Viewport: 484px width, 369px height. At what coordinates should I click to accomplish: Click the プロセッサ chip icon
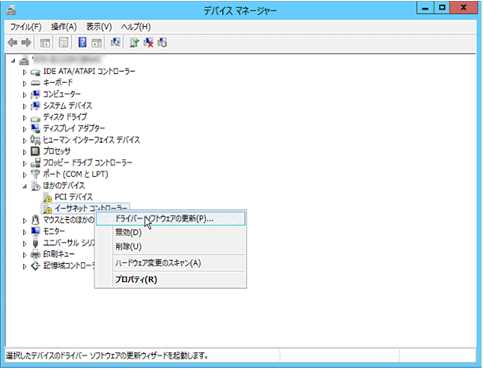tap(35, 151)
